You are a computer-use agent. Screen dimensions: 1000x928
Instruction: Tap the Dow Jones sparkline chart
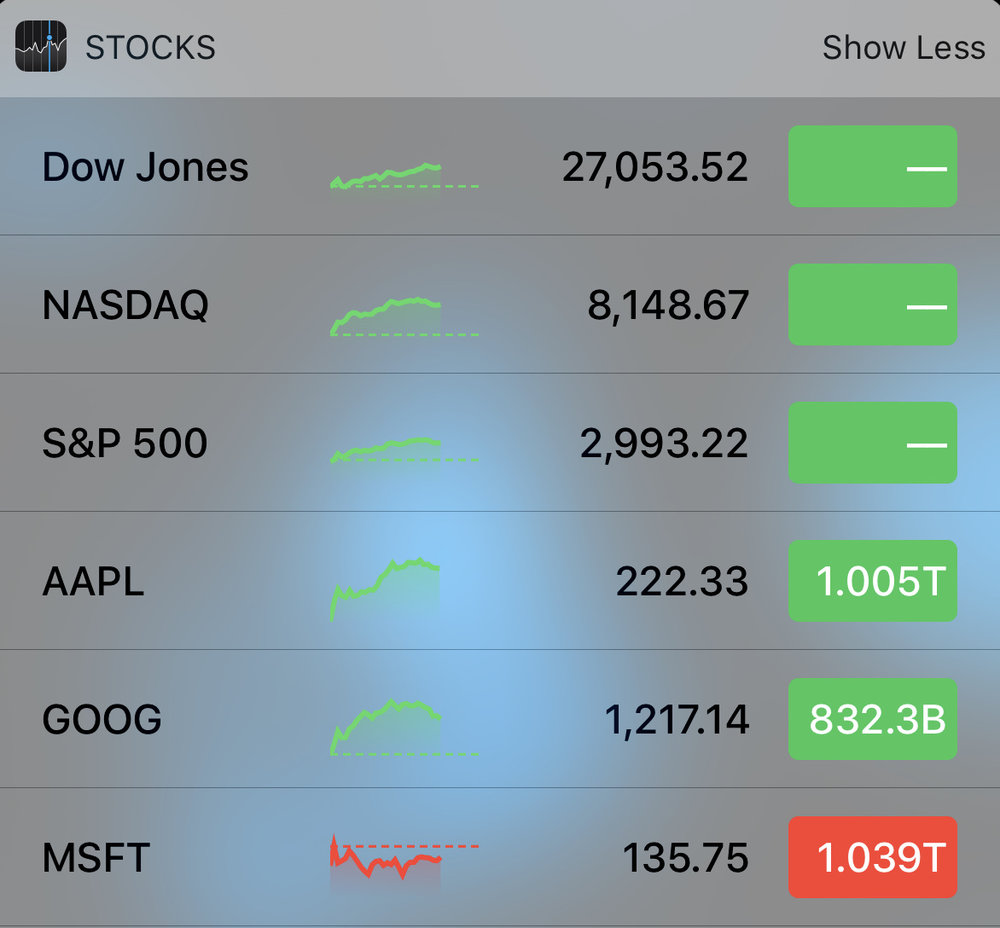(x=404, y=175)
